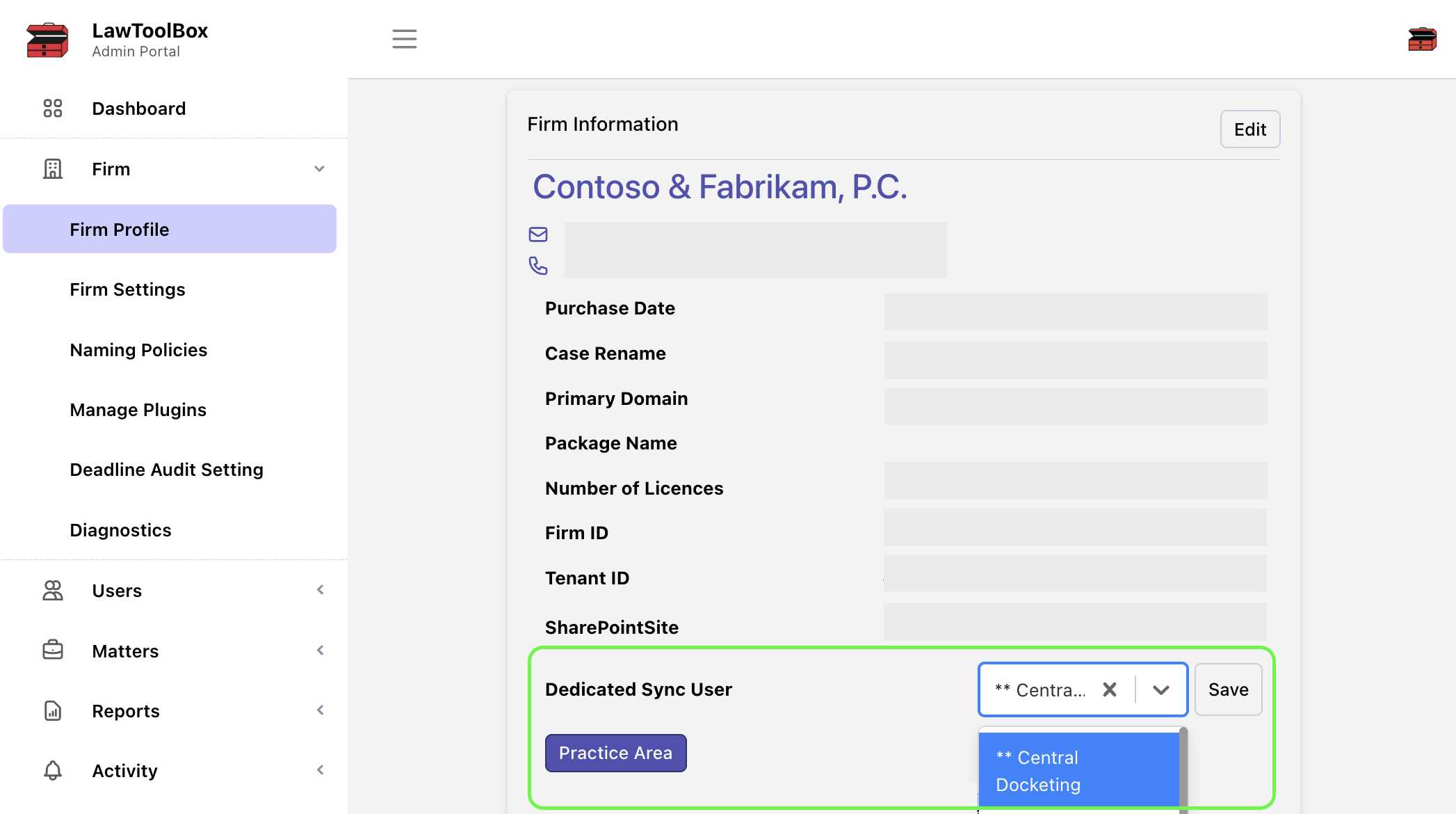Choose the Central Docketing option in the list
Viewport: 1456px width, 814px height.
point(1078,771)
